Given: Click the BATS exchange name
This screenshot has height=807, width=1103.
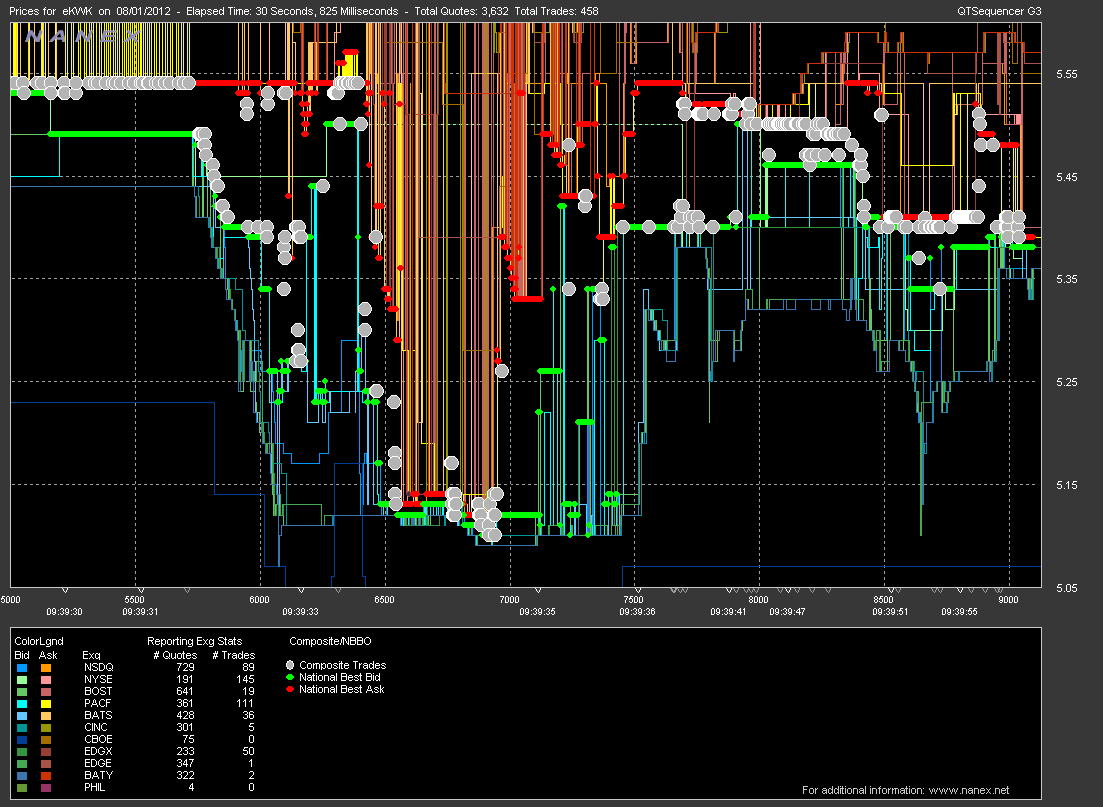Looking at the screenshot, I should tap(98, 715).
